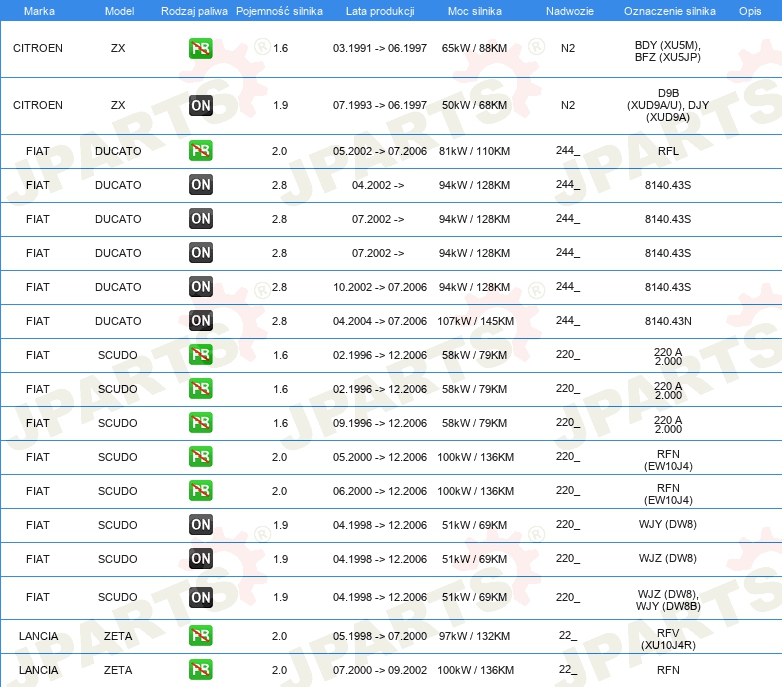Screen dimensions: 782x687
Task: Click the ON icon for the Ducato 107kW / 145KM row
Action: [201, 321]
